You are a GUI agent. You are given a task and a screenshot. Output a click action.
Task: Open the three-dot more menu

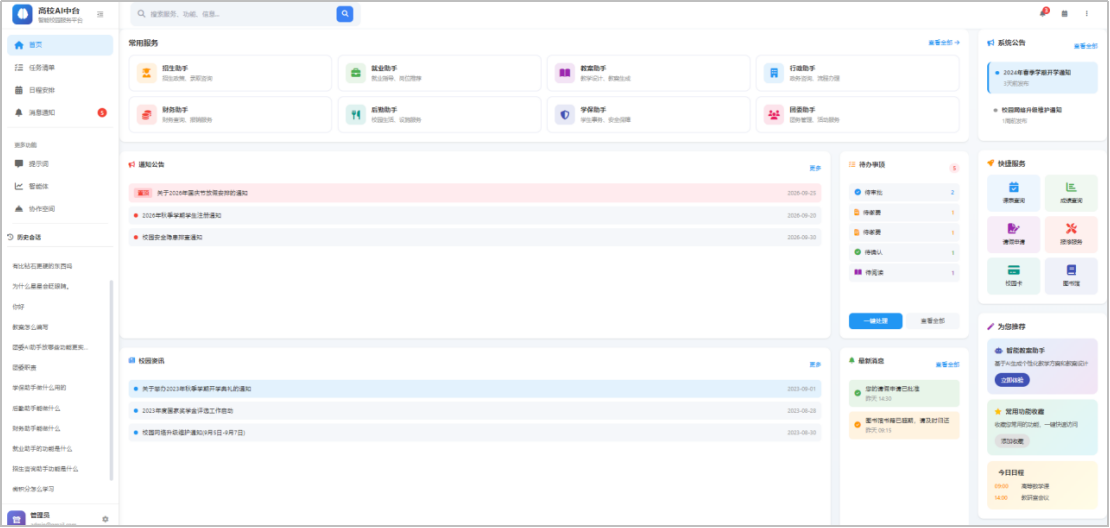tap(1087, 13)
